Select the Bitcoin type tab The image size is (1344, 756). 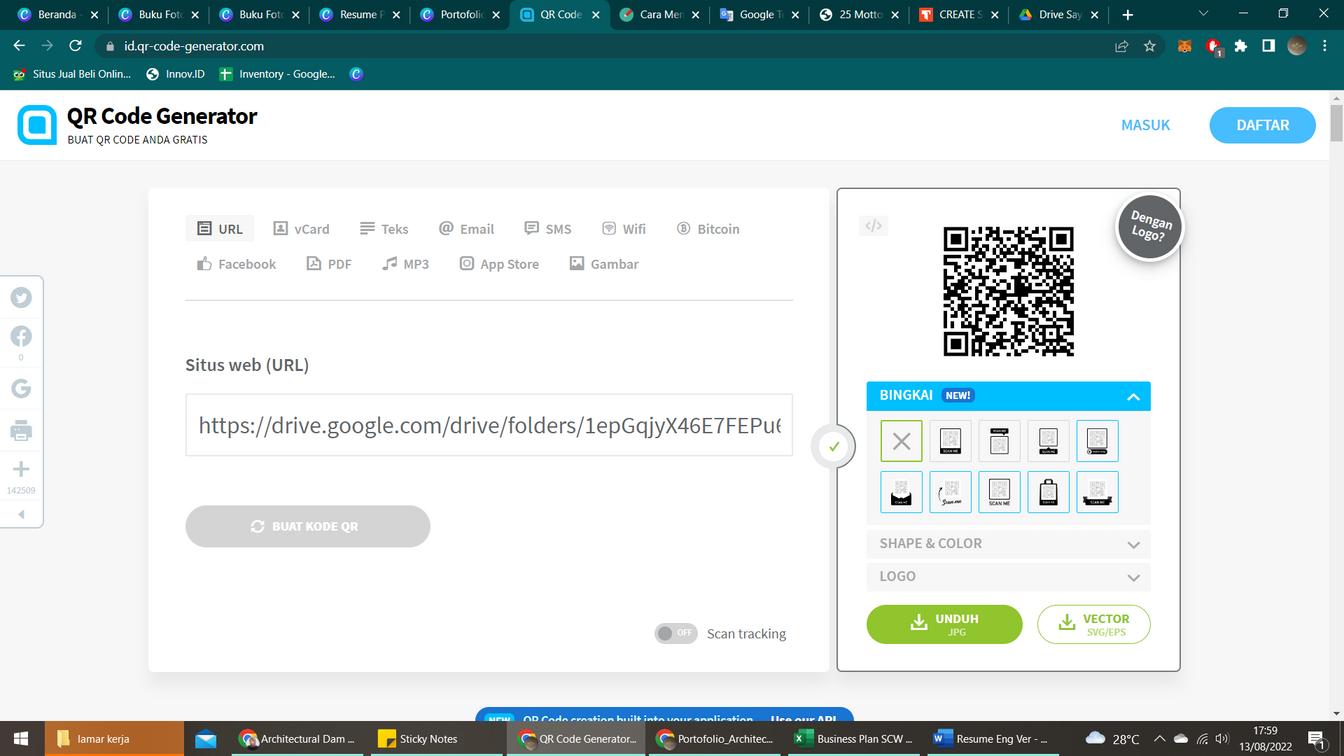708,229
